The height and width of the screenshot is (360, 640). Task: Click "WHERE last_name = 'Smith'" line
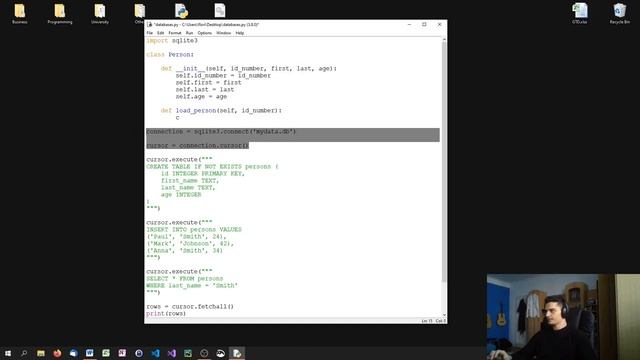coord(192,285)
